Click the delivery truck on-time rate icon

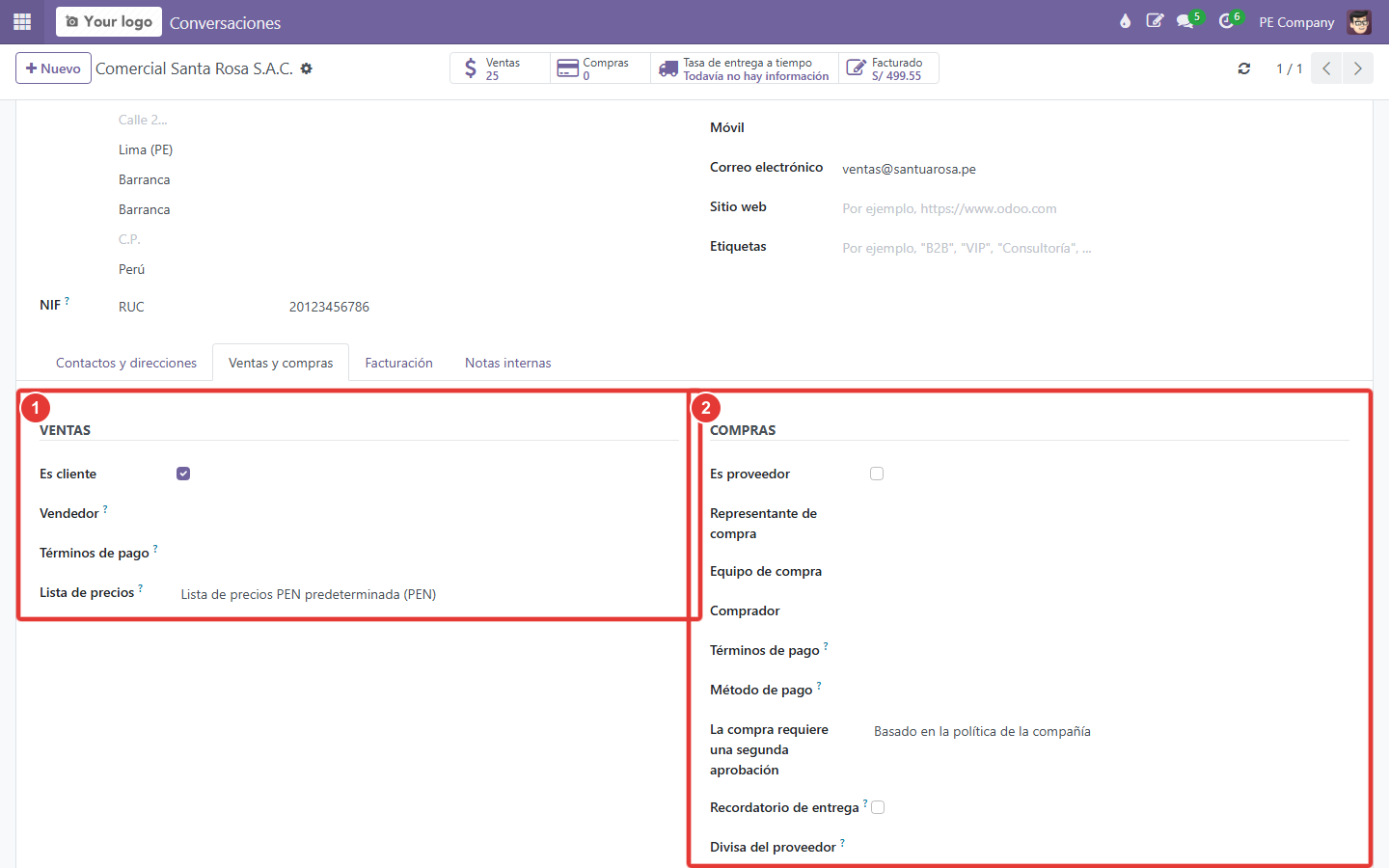pos(668,68)
